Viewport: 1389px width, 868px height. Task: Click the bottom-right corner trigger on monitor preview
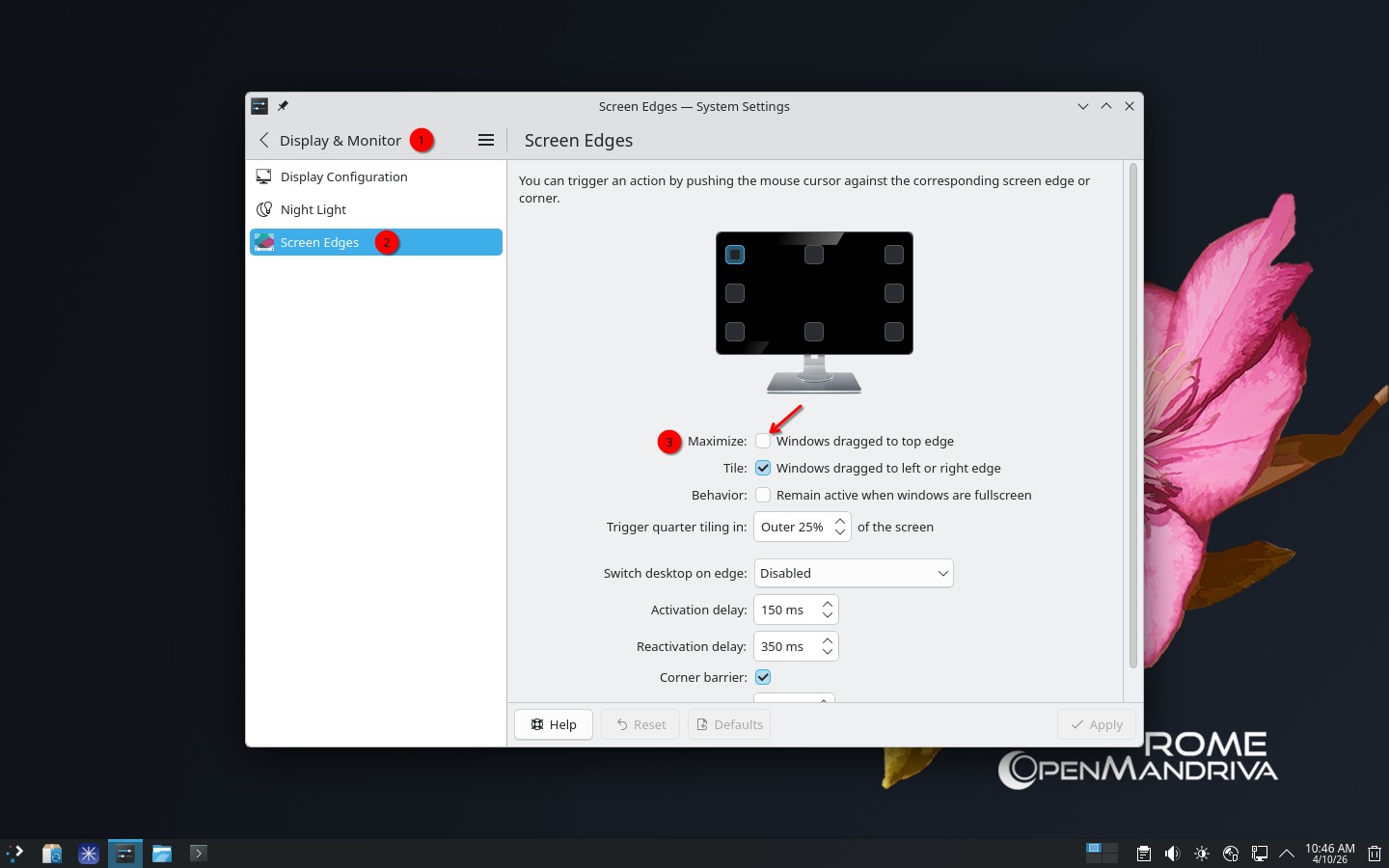[x=894, y=332]
